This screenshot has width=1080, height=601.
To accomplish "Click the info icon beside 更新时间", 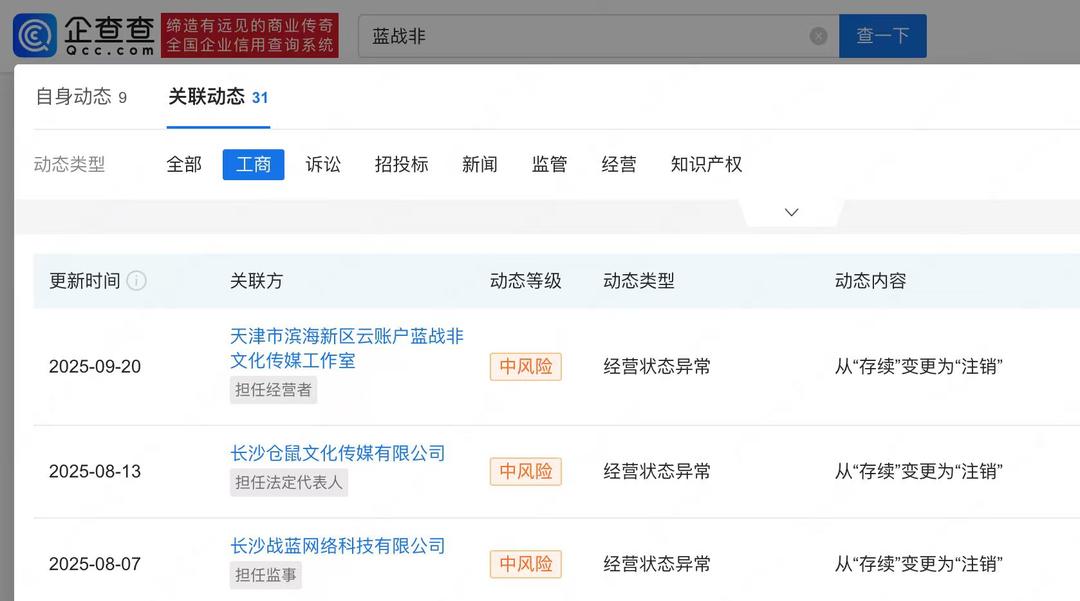I will tap(137, 281).
